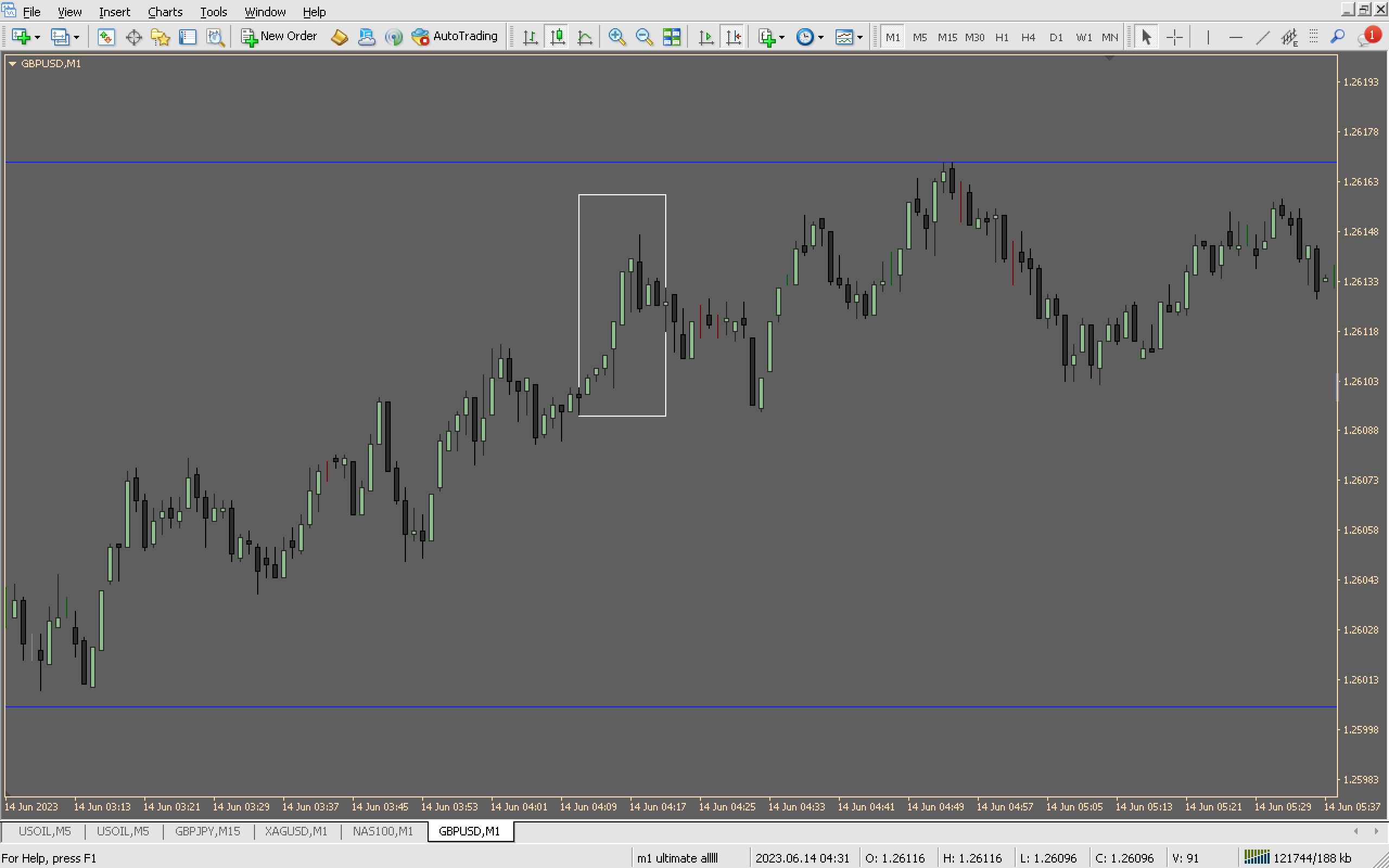Switch to the NAS100,M1 chart tab
The width and height of the screenshot is (1389, 868).
pyautogui.click(x=383, y=831)
